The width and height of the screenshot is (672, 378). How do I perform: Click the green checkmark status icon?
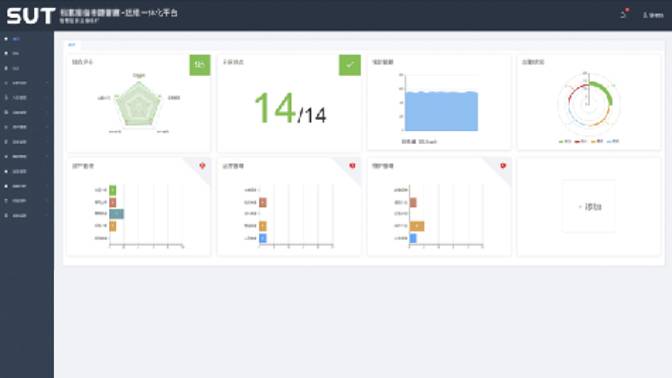pos(350,65)
